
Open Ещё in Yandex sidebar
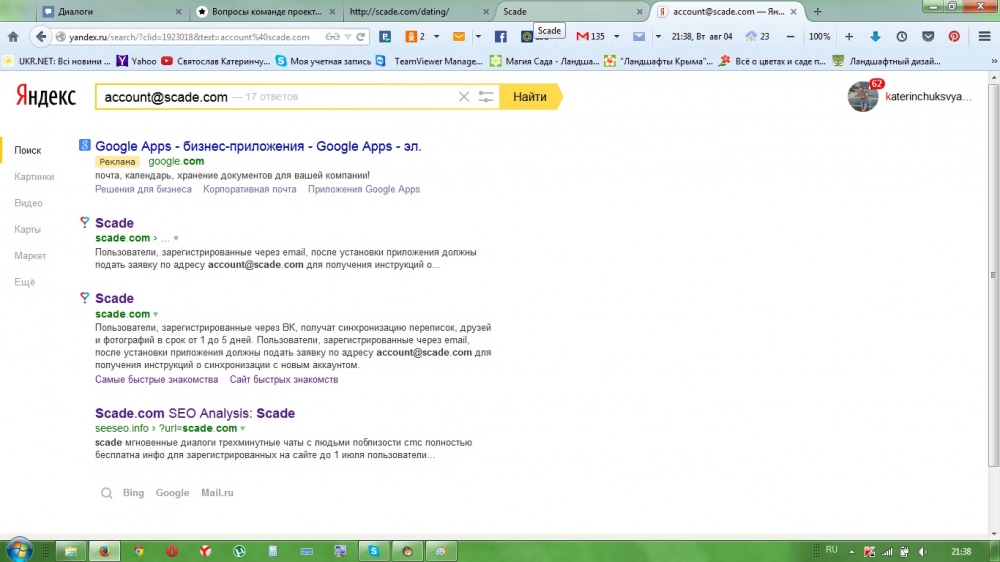click(25, 282)
